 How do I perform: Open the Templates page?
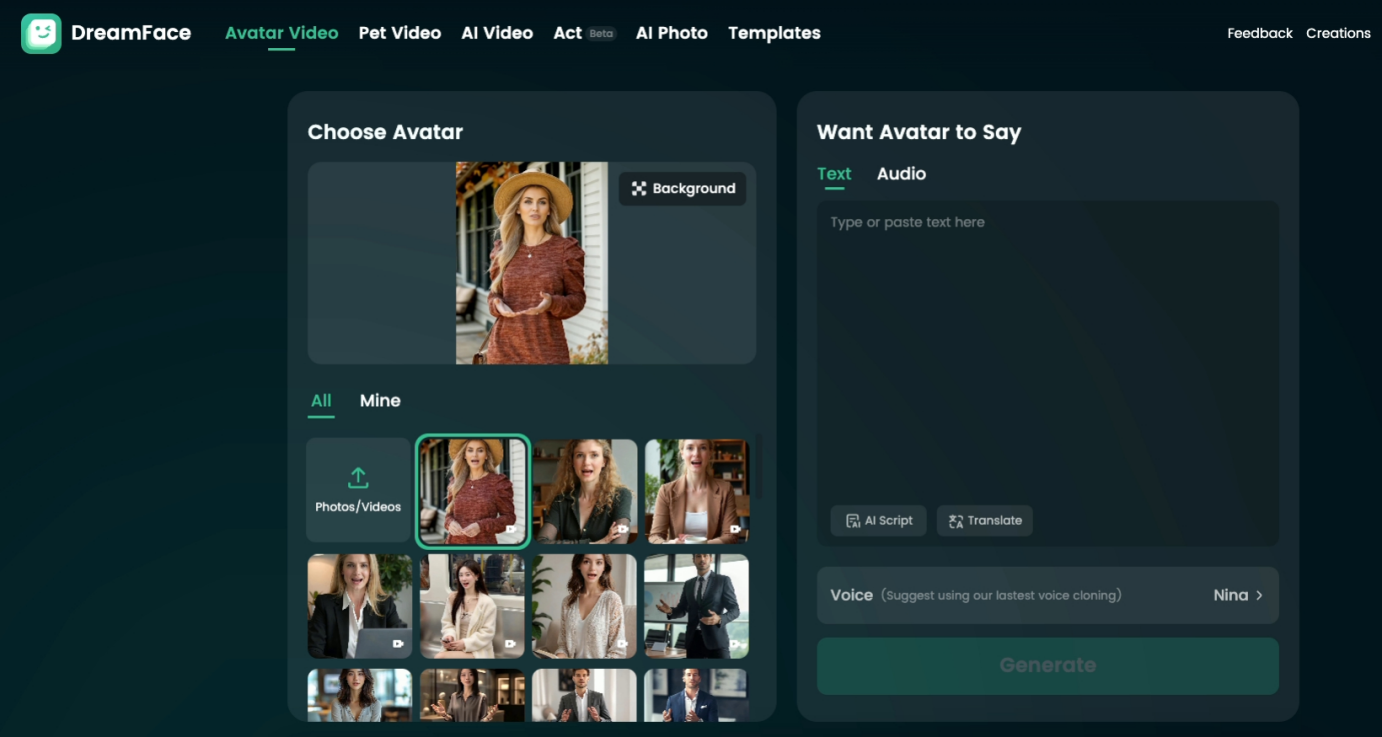[774, 33]
